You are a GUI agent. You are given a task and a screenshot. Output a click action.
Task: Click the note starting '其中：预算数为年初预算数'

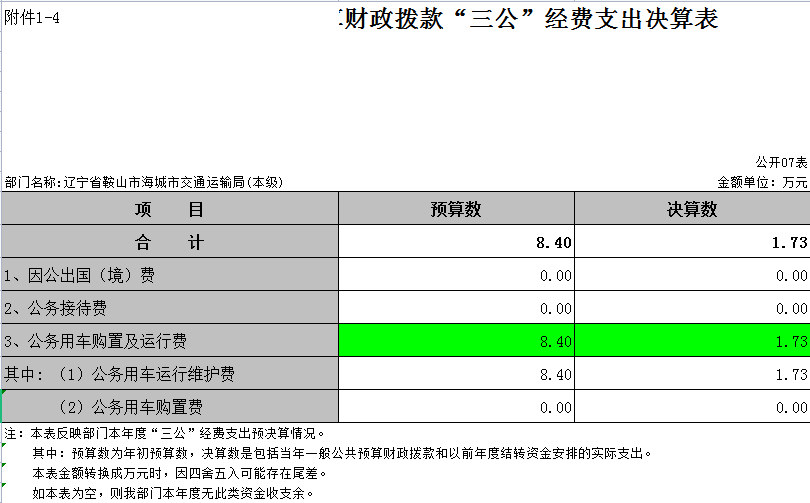(x=342, y=453)
